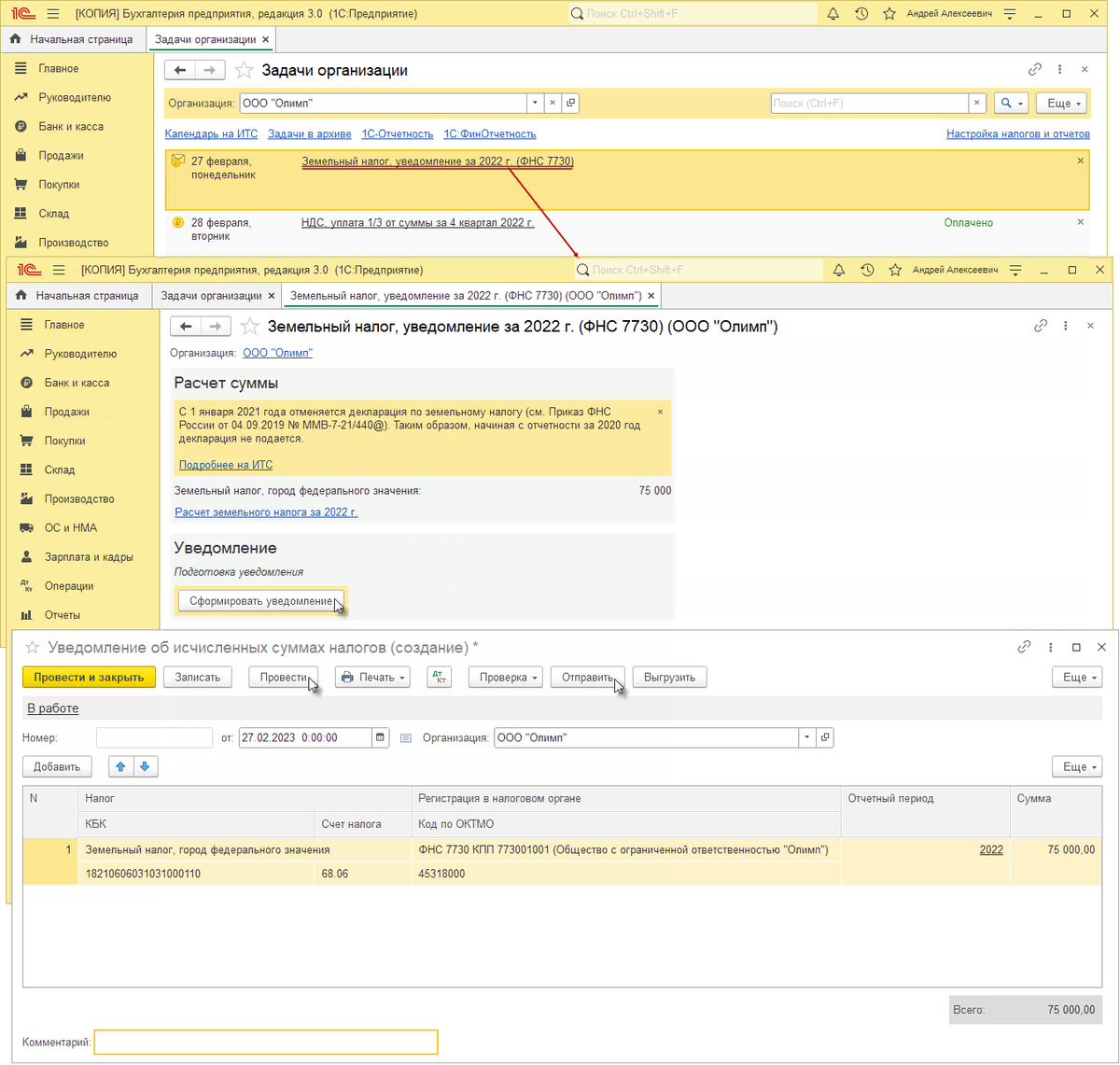Open three-dots menu in Уведомление window

(x=1051, y=647)
